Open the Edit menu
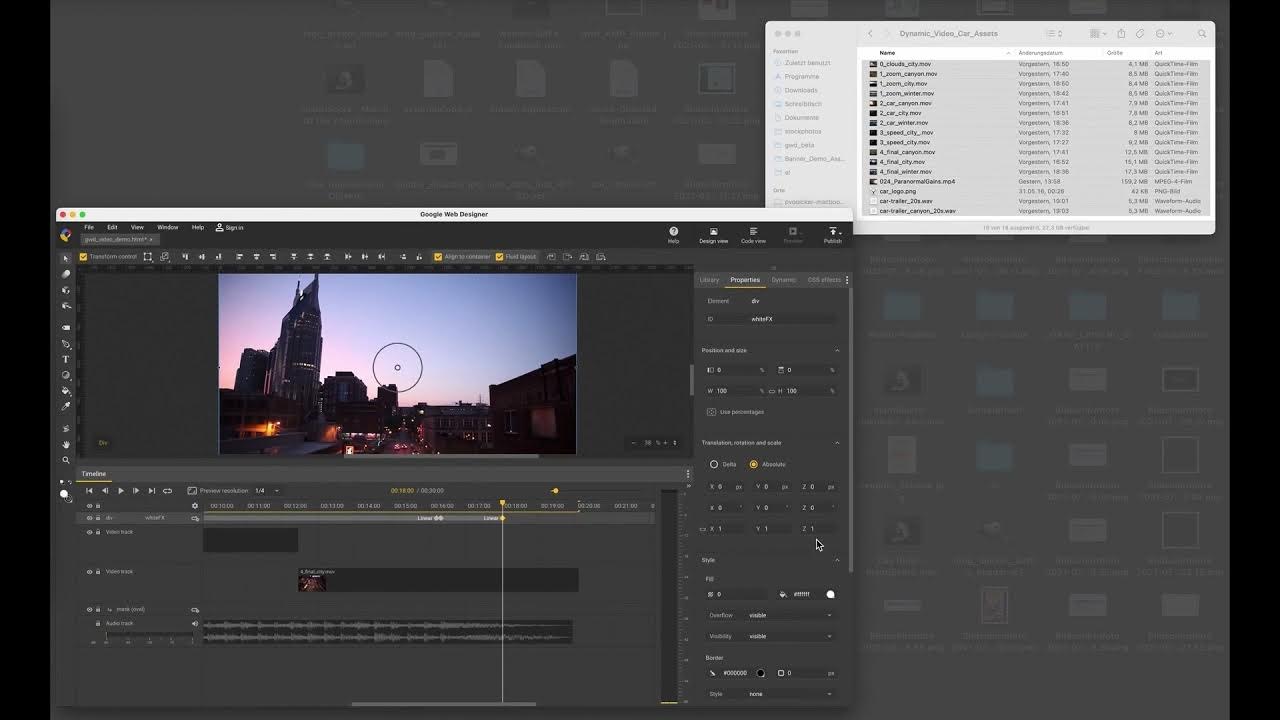Screen dimensions: 1280x720 (112, 228)
